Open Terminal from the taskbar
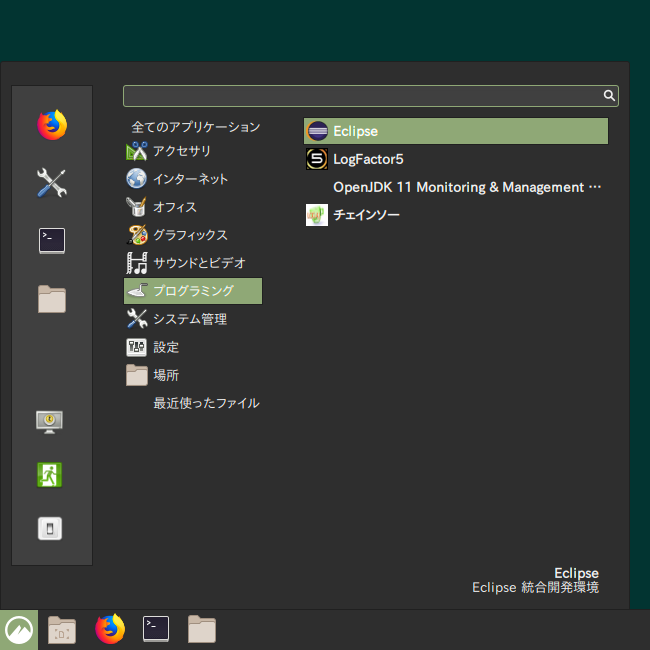Image resolution: width=650 pixels, height=650 pixels. click(156, 629)
